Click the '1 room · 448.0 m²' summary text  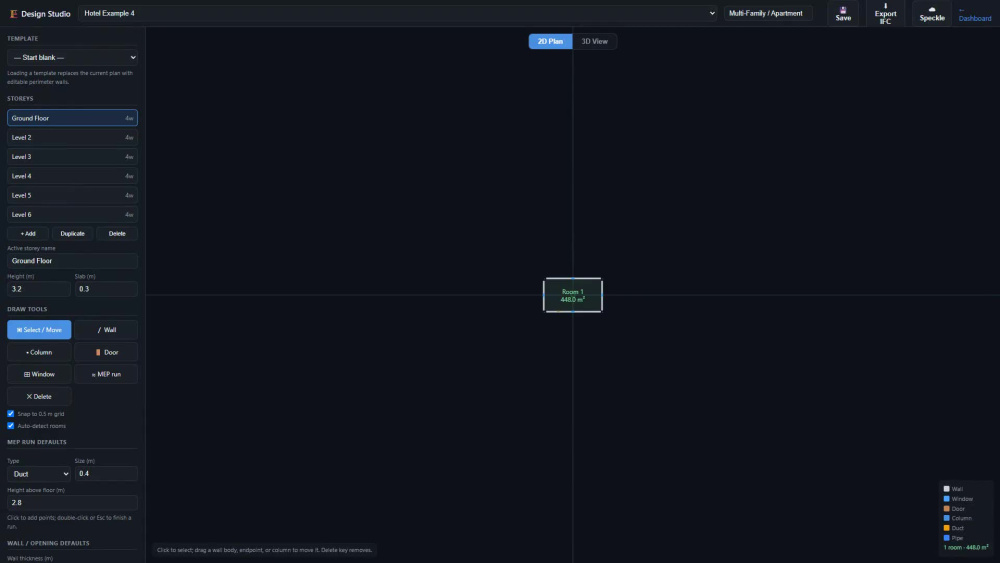point(966,548)
